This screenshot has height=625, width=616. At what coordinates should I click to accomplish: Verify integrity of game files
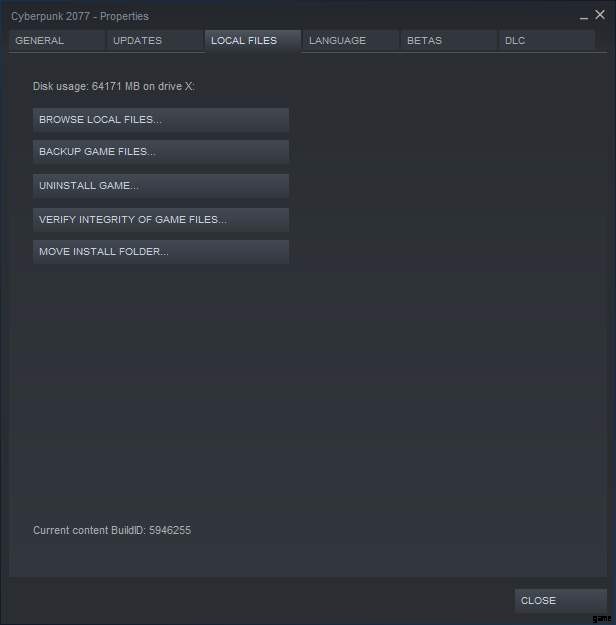(x=161, y=219)
